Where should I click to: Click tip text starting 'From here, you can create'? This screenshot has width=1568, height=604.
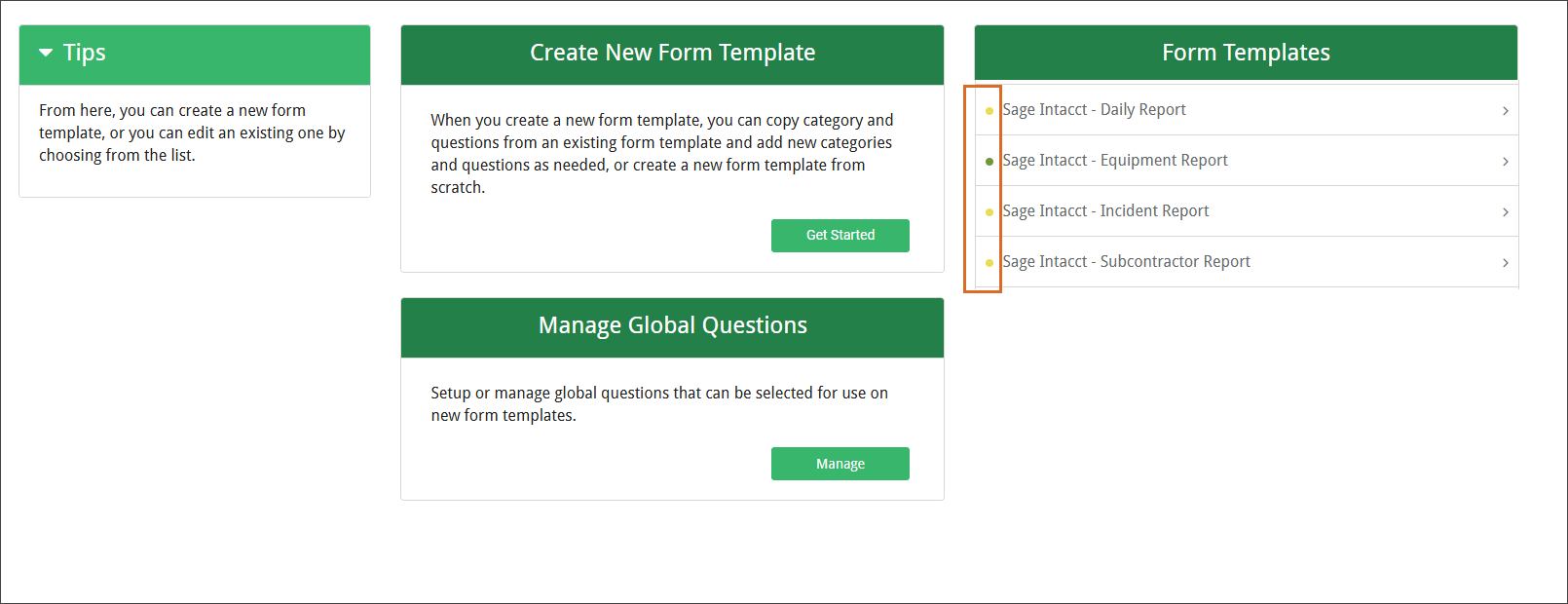(x=192, y=132)
